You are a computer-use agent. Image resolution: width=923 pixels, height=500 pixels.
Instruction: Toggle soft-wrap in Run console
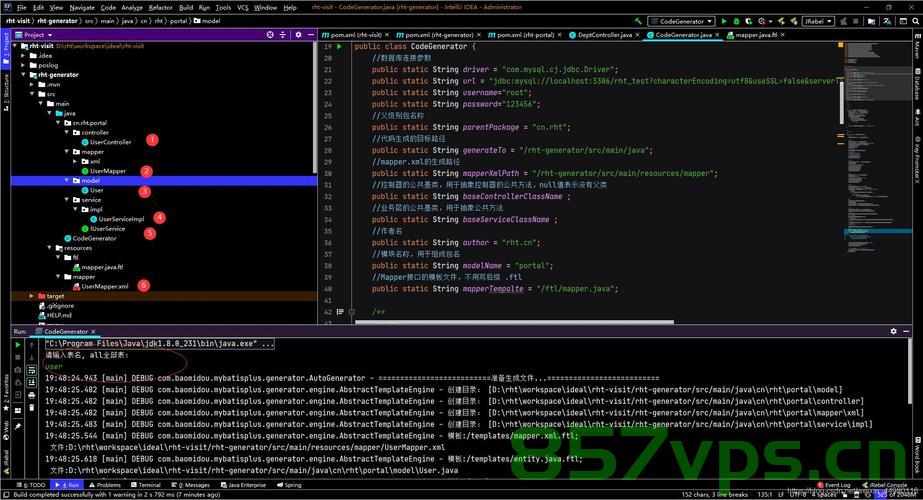(x=32, y=370)
